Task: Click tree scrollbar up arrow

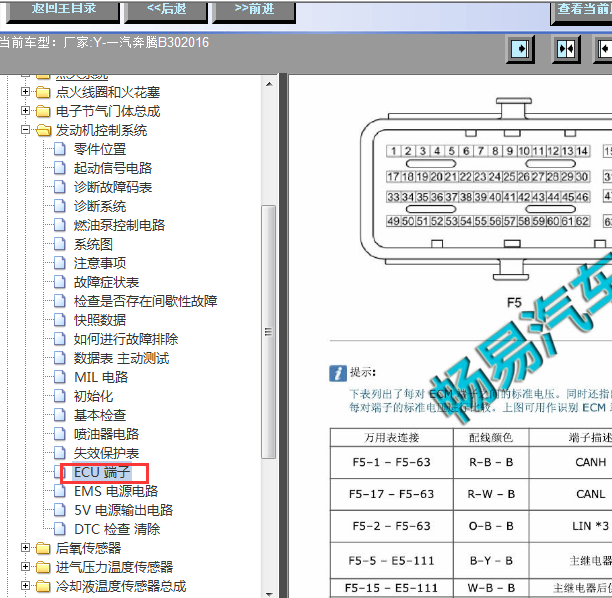Action: tap(269, 84)
